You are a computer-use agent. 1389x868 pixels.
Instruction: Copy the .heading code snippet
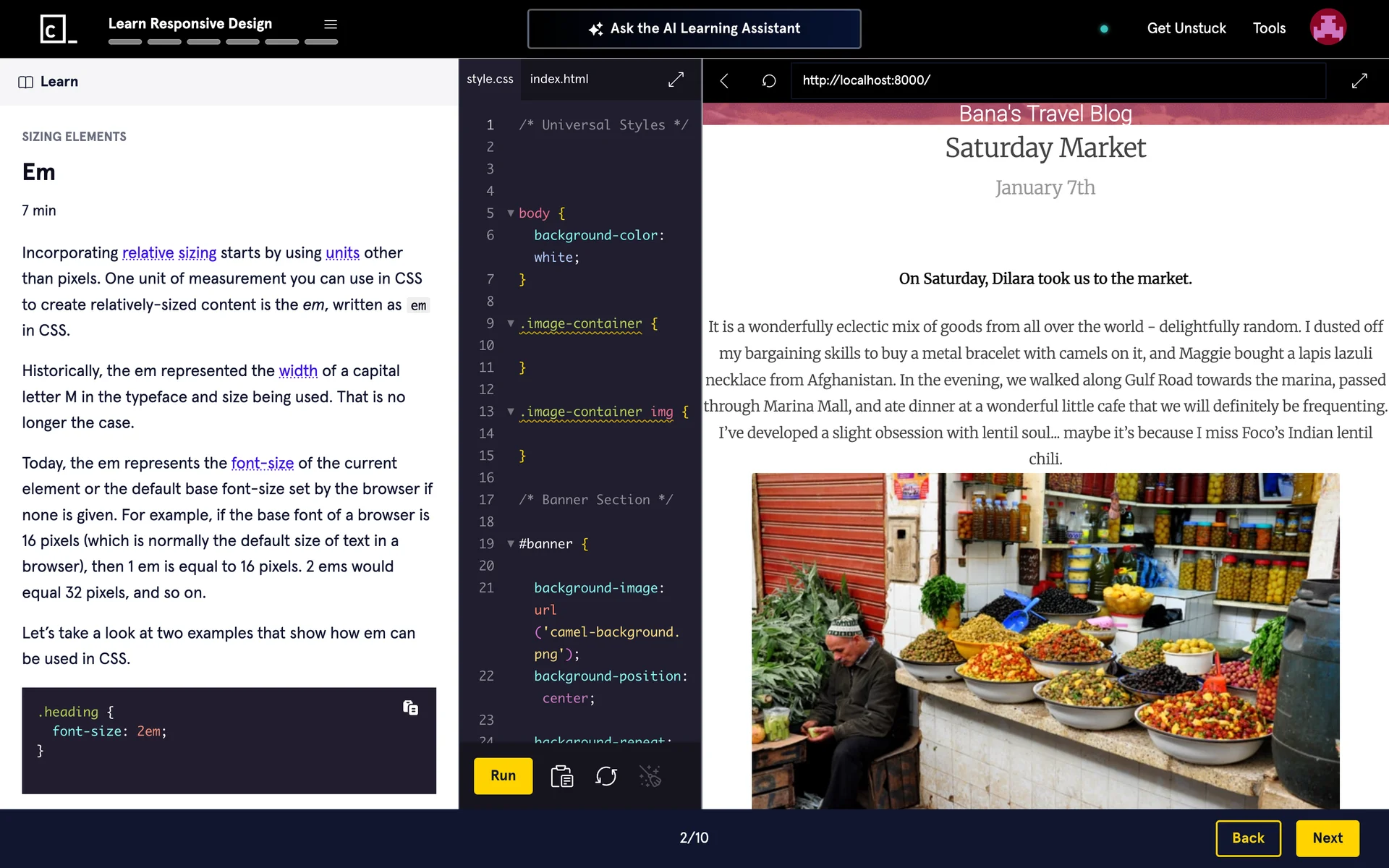(410, 707)
